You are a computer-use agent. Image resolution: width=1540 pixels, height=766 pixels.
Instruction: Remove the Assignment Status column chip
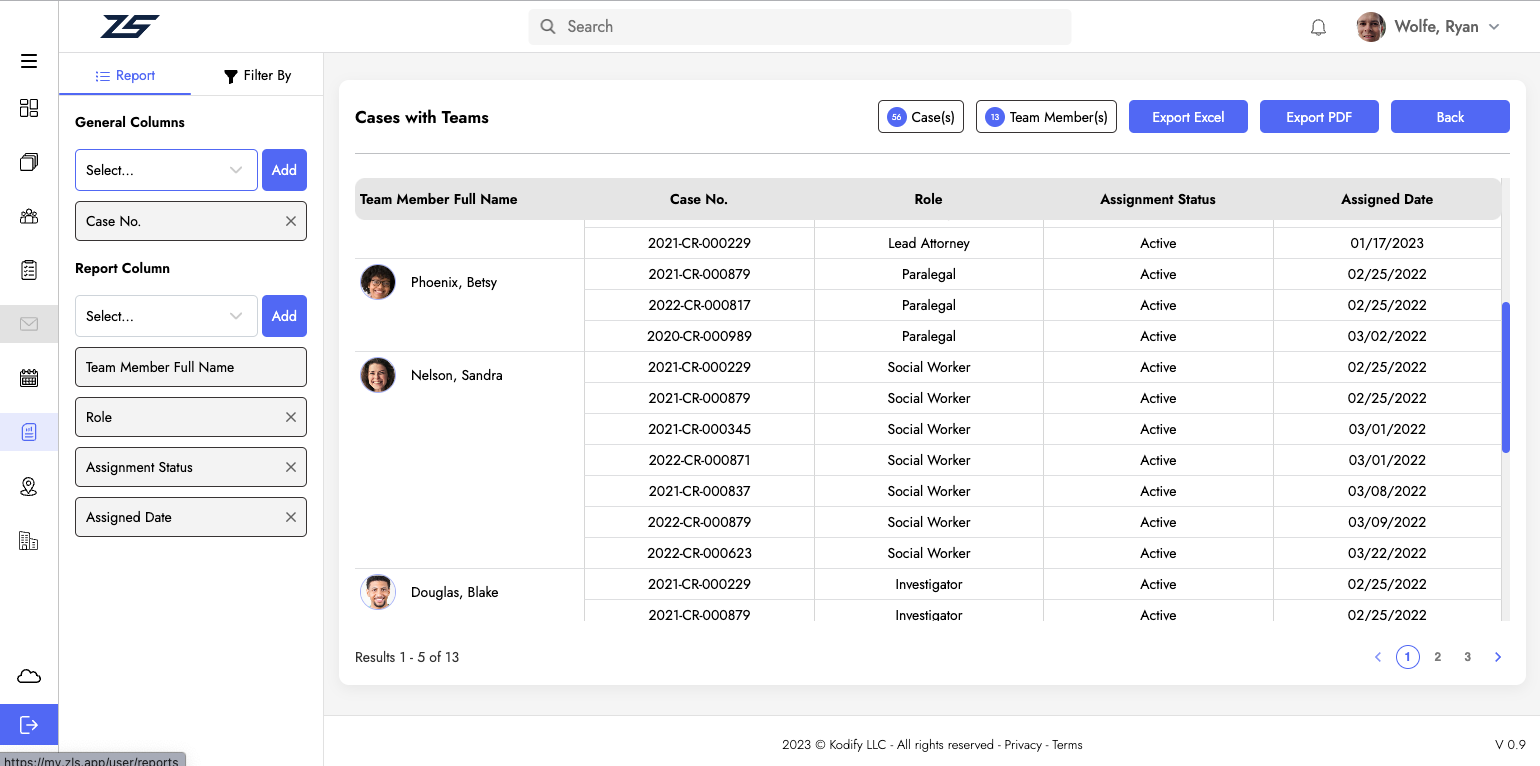coord(291,467)
